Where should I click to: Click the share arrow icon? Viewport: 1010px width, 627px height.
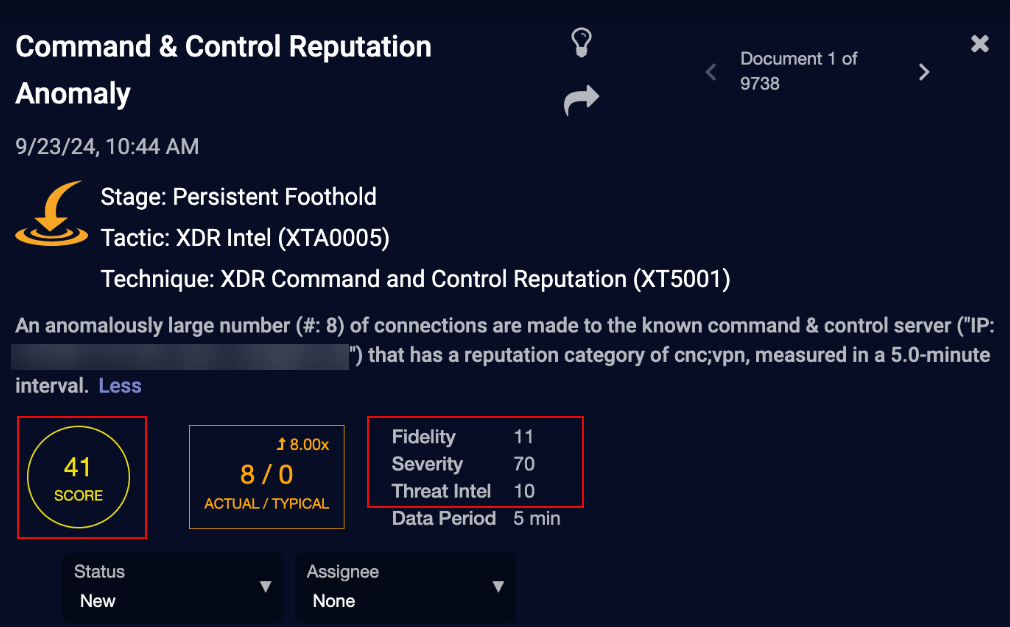pyautogui.click(x=581, y=100)
